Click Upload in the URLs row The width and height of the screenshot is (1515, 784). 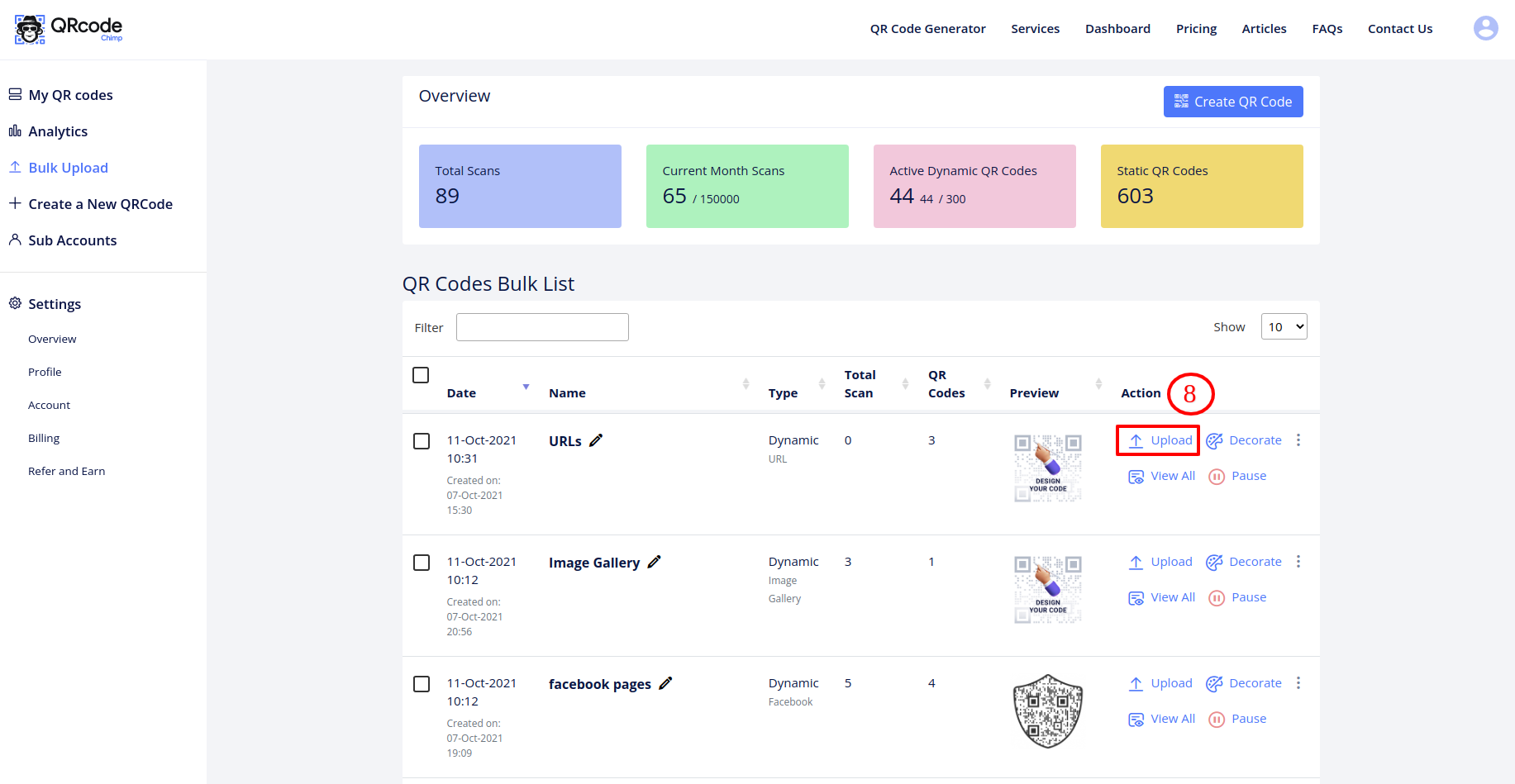pyautogui.click(x=1158, y=440)
